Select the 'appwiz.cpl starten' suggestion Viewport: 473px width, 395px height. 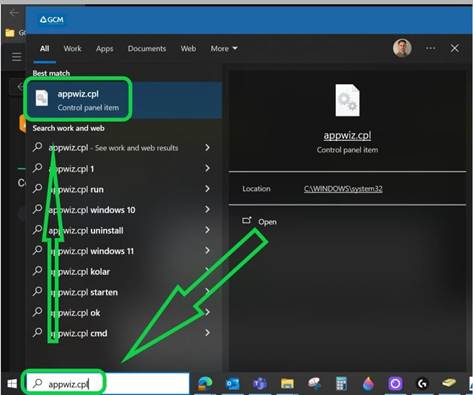pyautogui.click(x=124, y=292)
